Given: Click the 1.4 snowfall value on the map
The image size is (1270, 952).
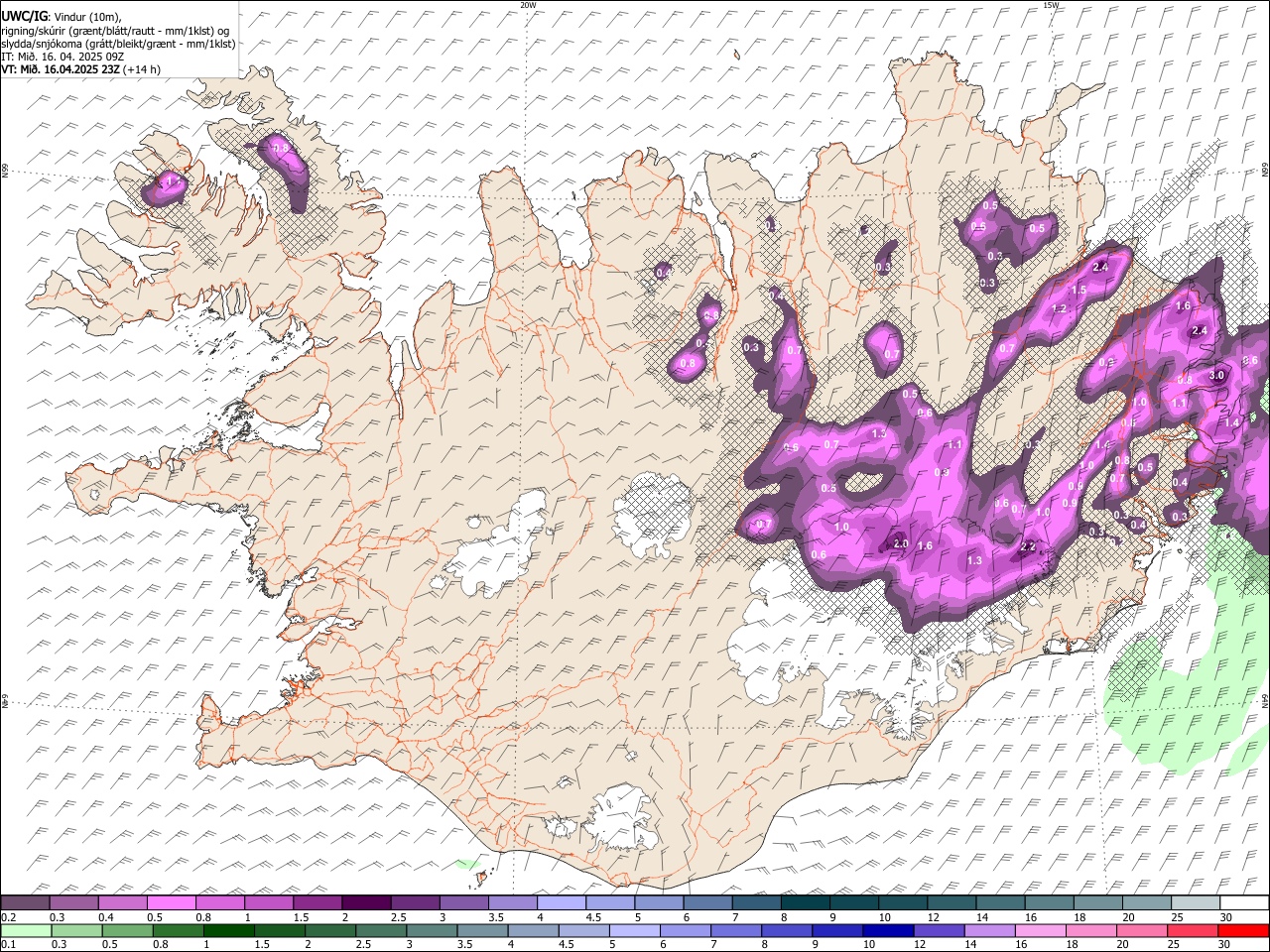Looking at the screenshot, I should tap(1231, 422).
